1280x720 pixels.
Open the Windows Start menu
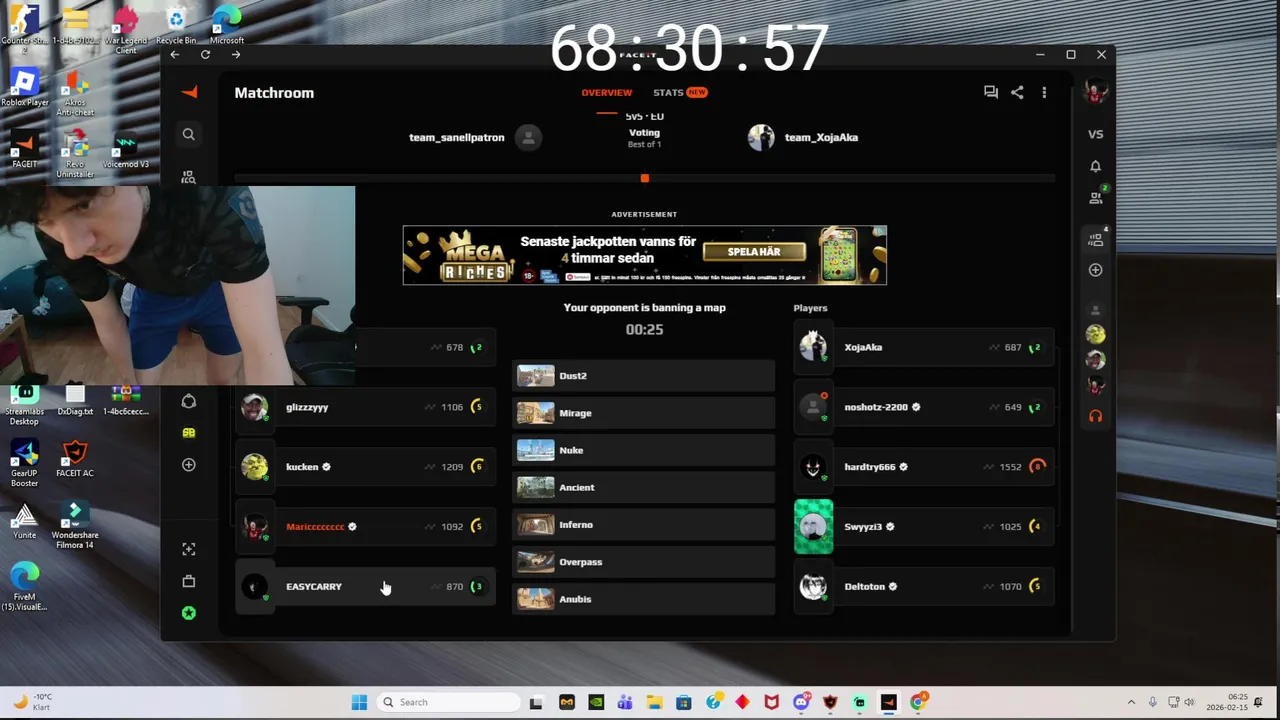point(359,702)
